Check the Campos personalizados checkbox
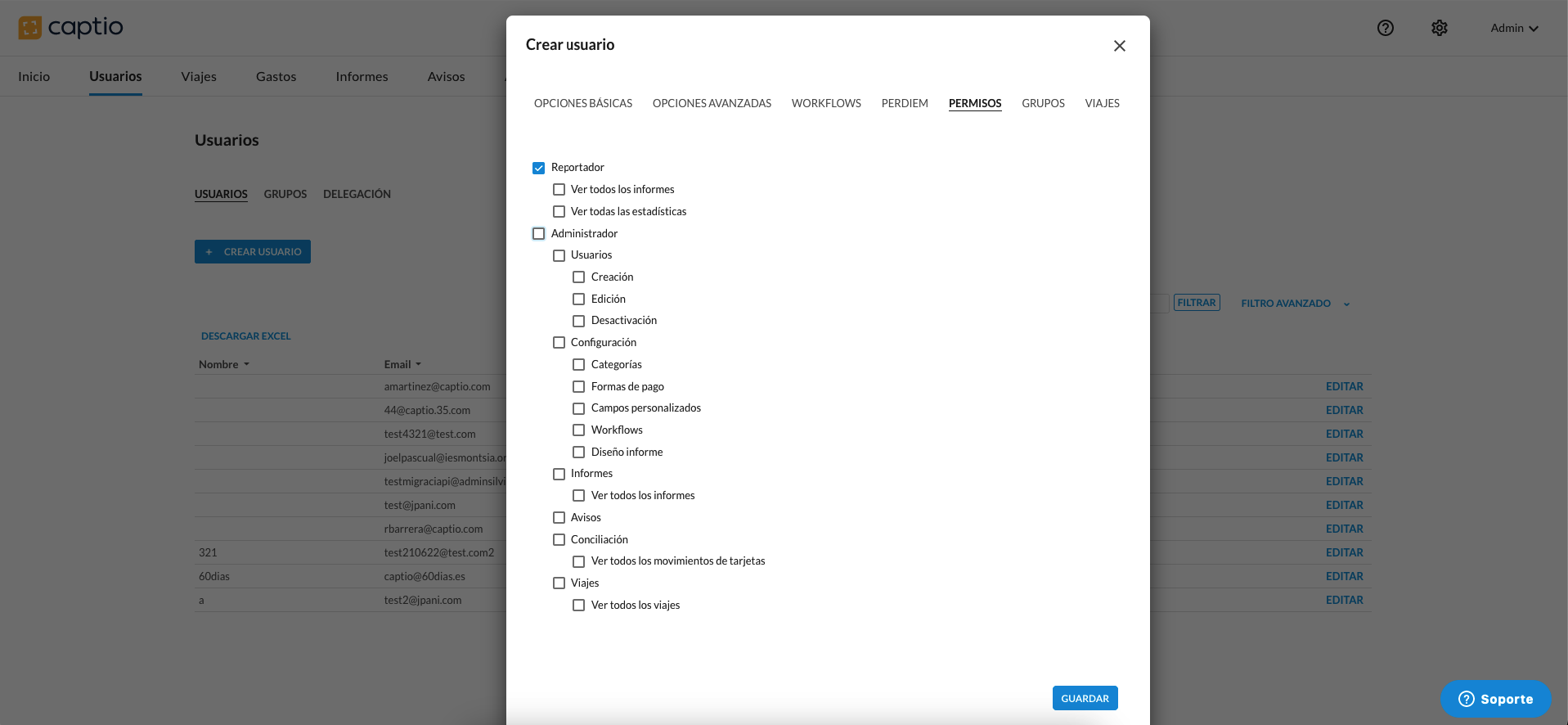 coord(578,408)
